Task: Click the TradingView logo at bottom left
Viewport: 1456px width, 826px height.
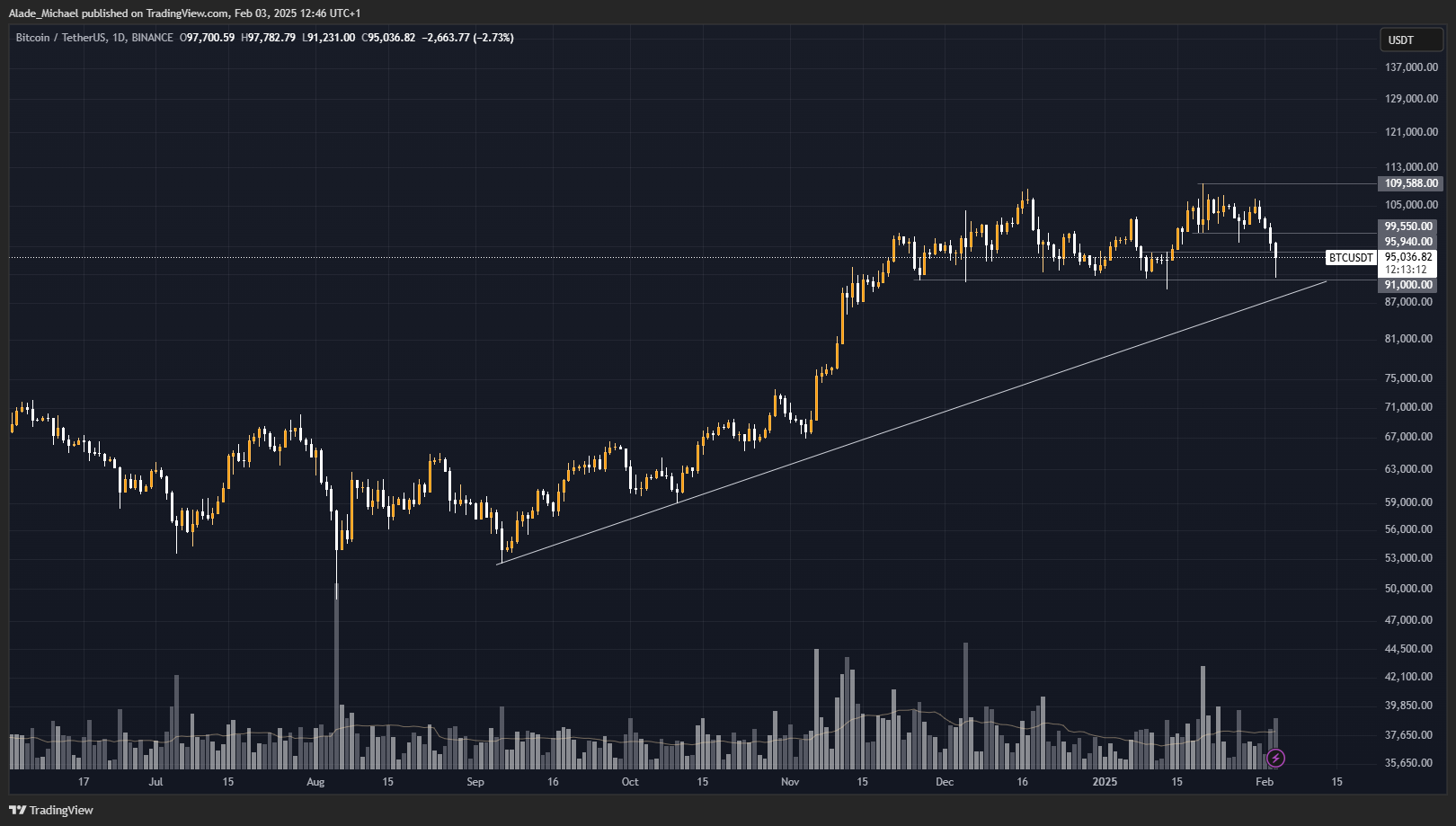Action: [x=51, y=810]
